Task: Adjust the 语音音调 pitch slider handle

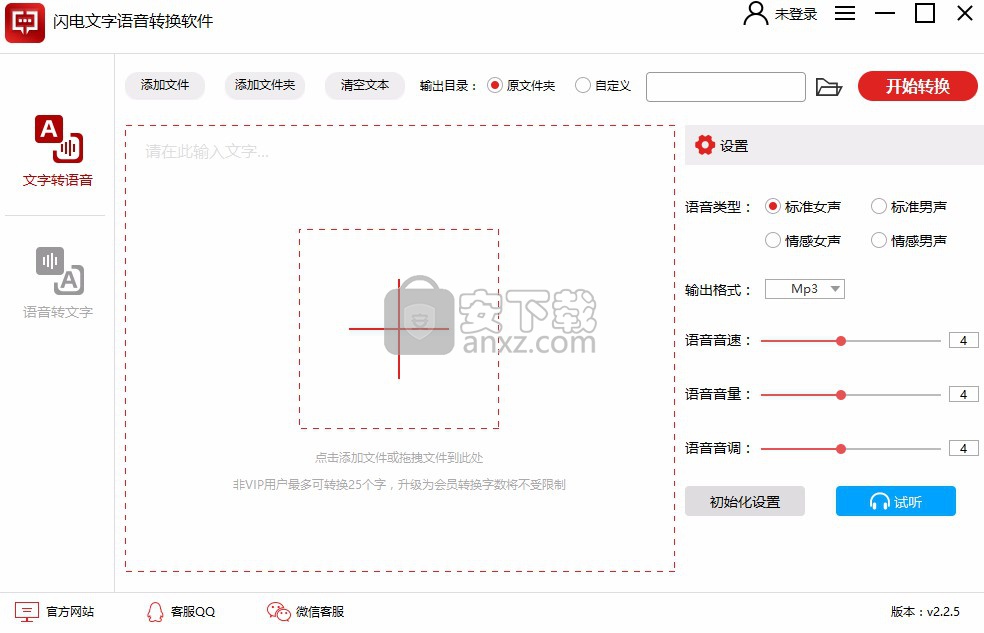Action: 841,449
